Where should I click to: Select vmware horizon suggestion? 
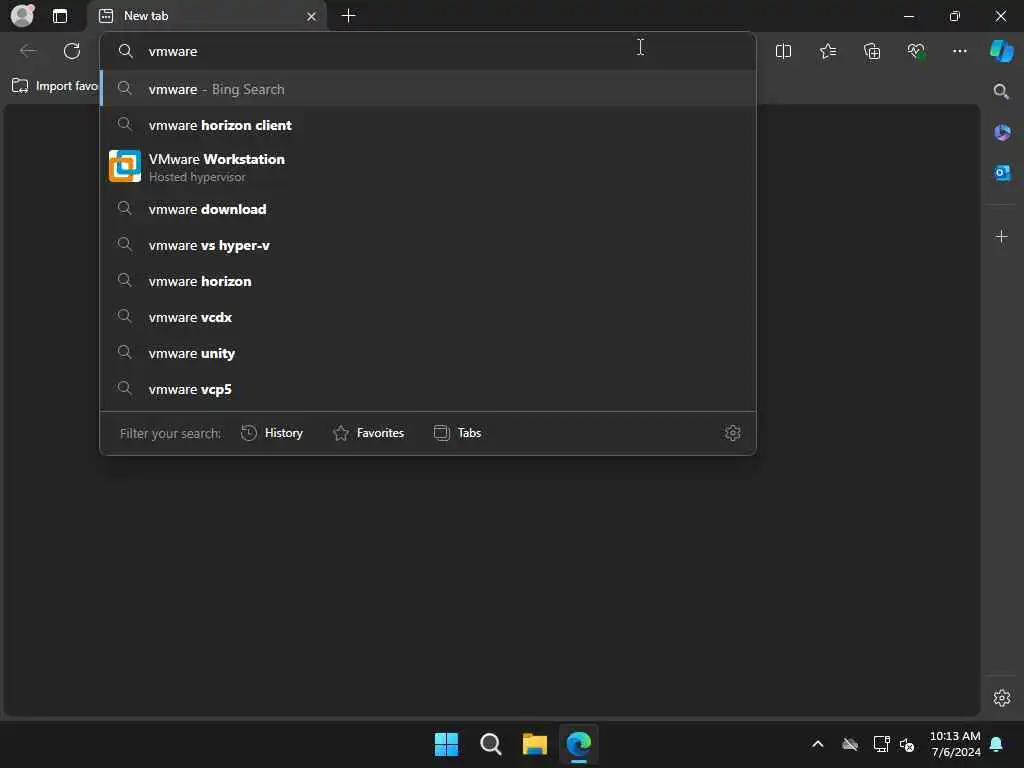click(x=428, y=281)
